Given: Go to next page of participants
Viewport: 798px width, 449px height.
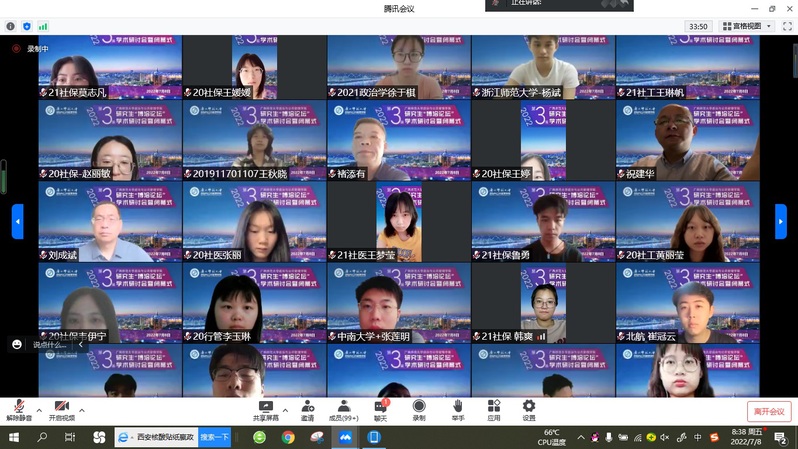Looking at the screenshot, I should [x=781, y=221].
